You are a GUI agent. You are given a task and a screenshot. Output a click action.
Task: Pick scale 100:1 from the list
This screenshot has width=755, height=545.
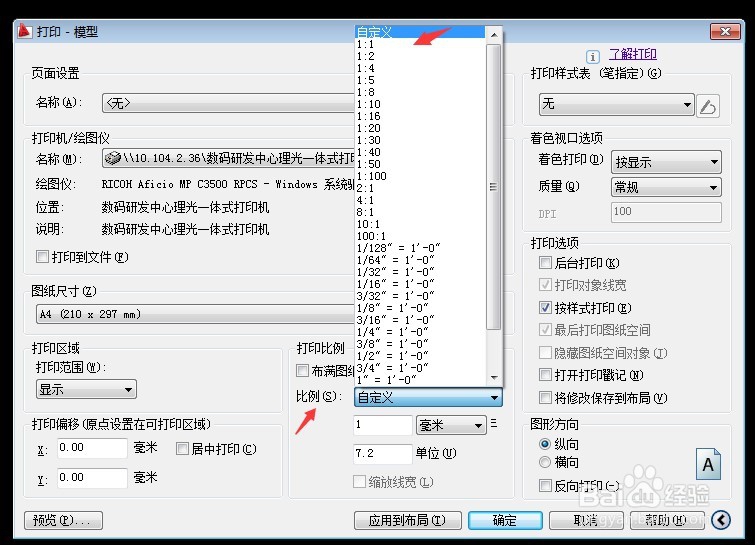(x=420, y=236)
